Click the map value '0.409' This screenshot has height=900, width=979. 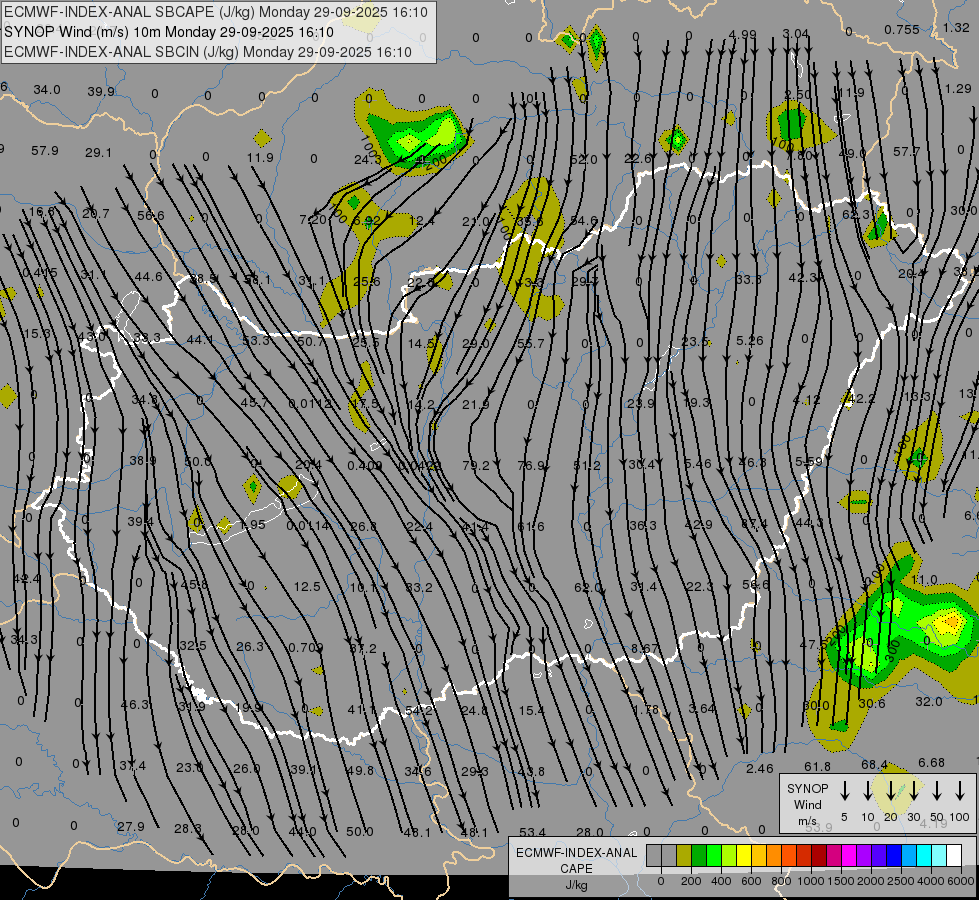click(x=365, y=465)
